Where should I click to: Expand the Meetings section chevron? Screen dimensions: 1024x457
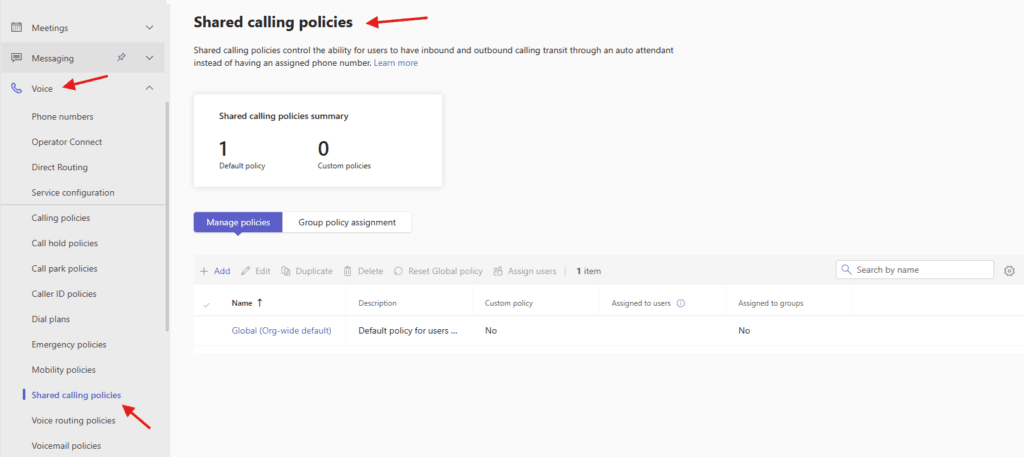pyautogui.click(x=150, y=27)
